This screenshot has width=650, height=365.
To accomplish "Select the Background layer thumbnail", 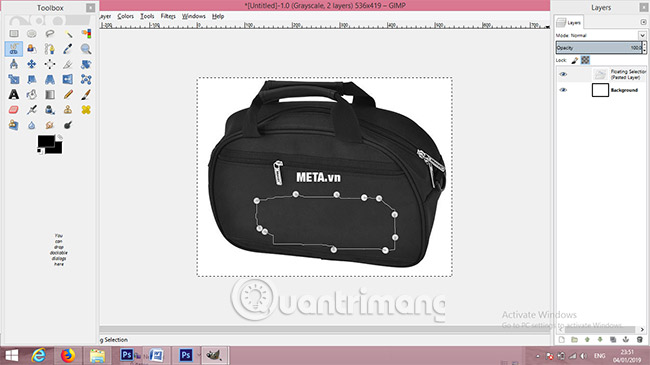I will coord(600,90).
